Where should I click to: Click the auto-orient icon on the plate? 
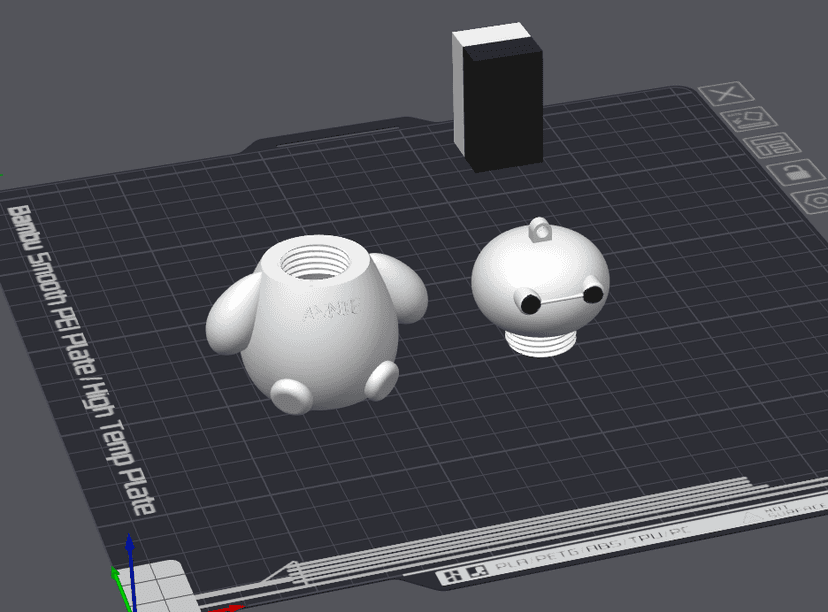coord(749,120)
